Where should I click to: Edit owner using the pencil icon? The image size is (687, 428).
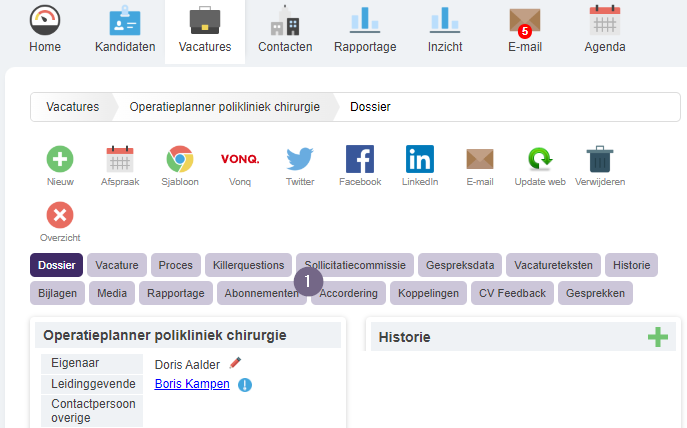click(x=235, y=363)
